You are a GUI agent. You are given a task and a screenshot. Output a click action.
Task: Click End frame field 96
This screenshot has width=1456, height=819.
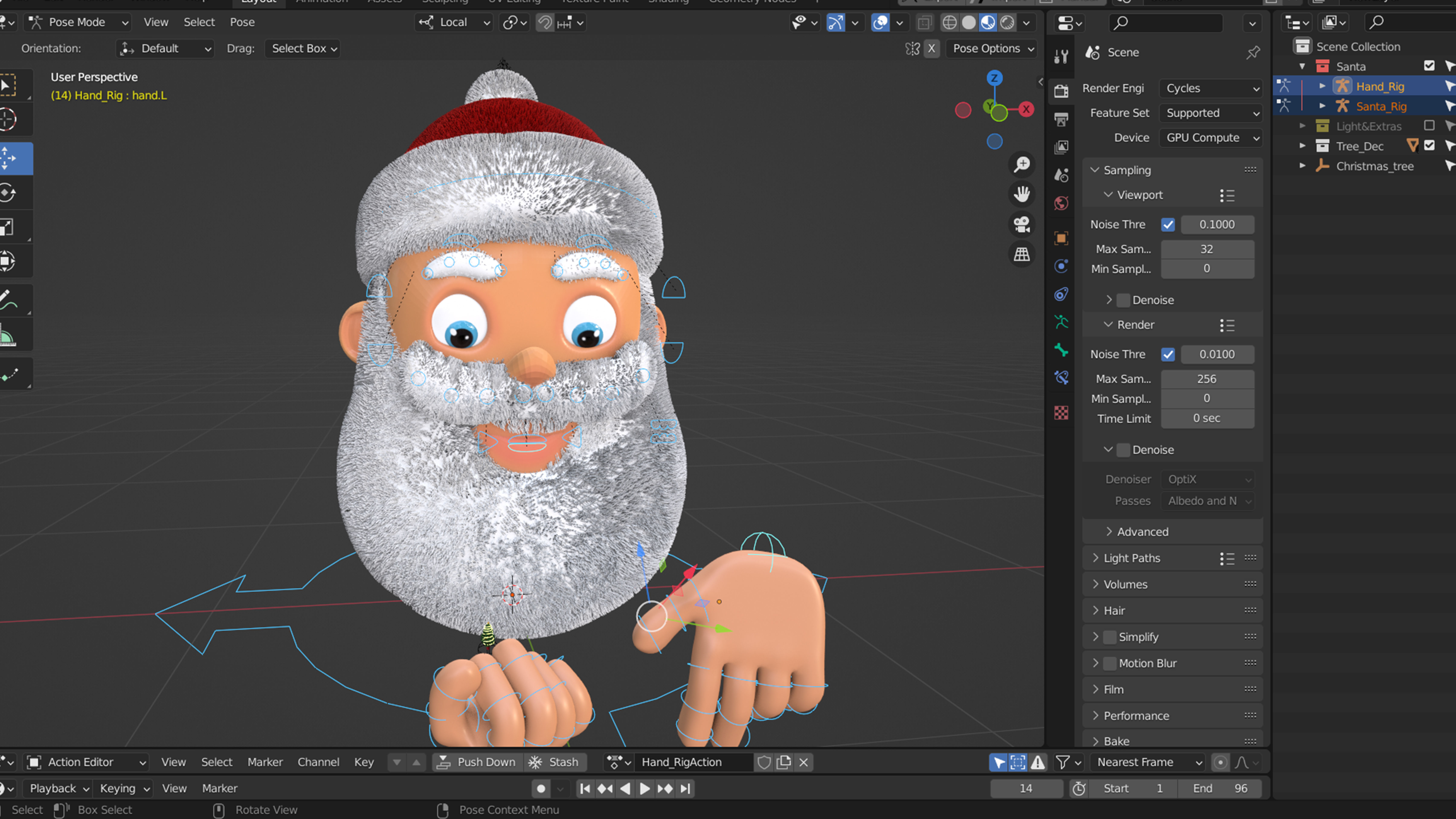[x=1220, y=789]
